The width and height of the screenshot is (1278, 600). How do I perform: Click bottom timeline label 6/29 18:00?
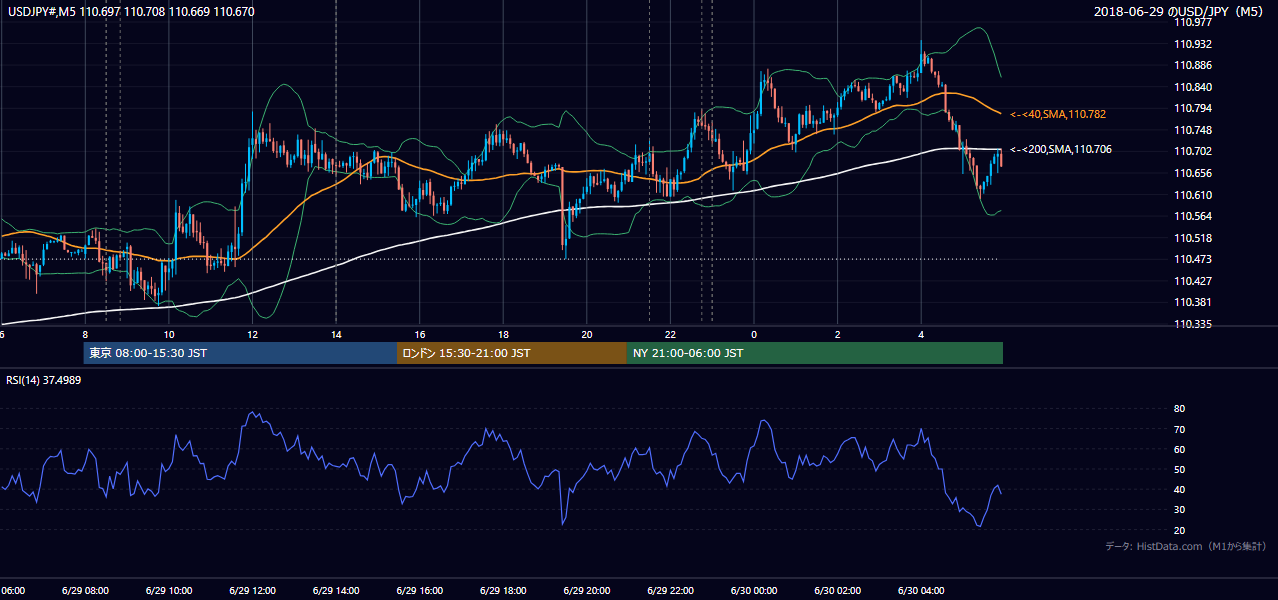(x=503, y=591)
